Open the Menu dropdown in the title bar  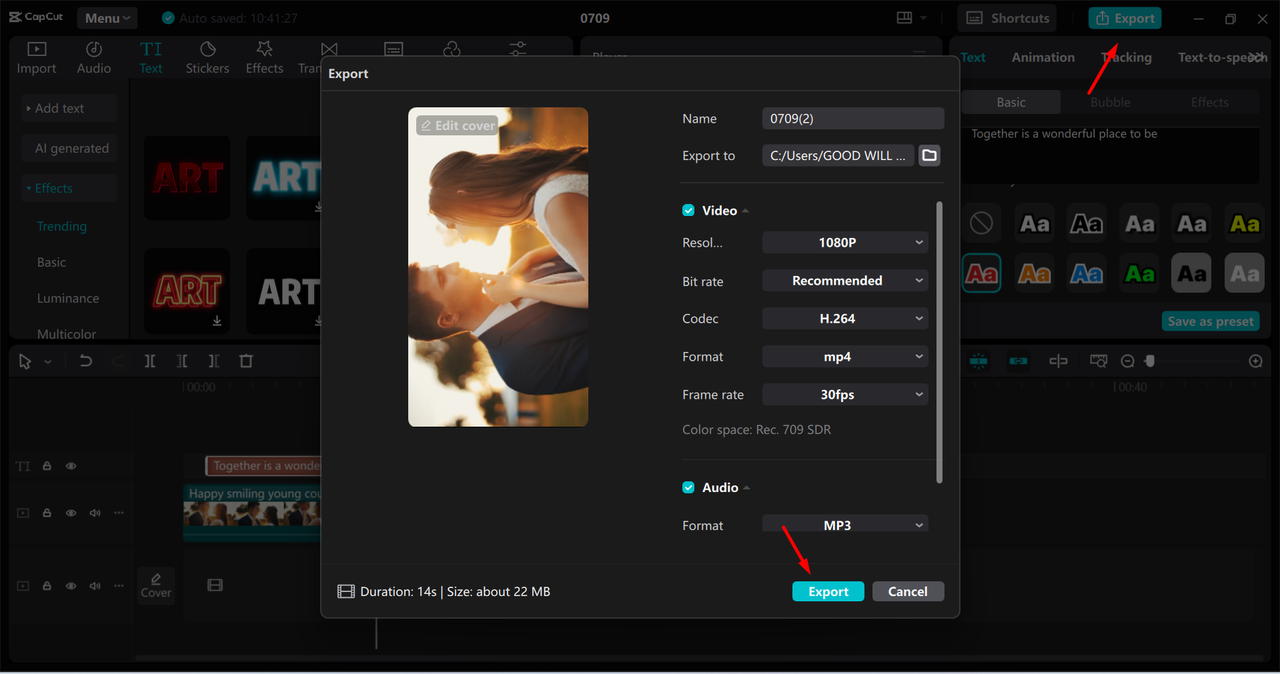[106, 18]
